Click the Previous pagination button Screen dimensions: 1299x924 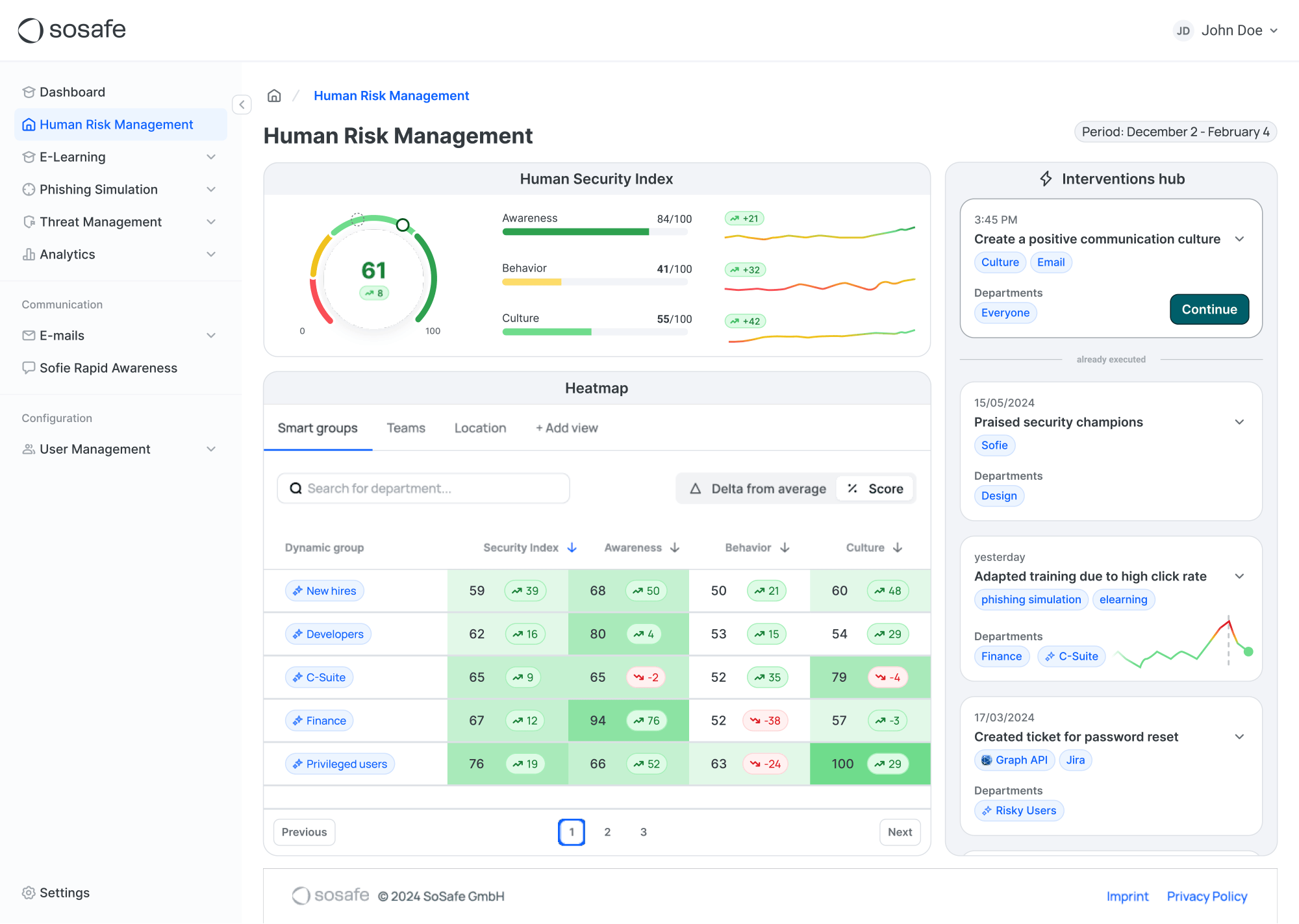304,832
